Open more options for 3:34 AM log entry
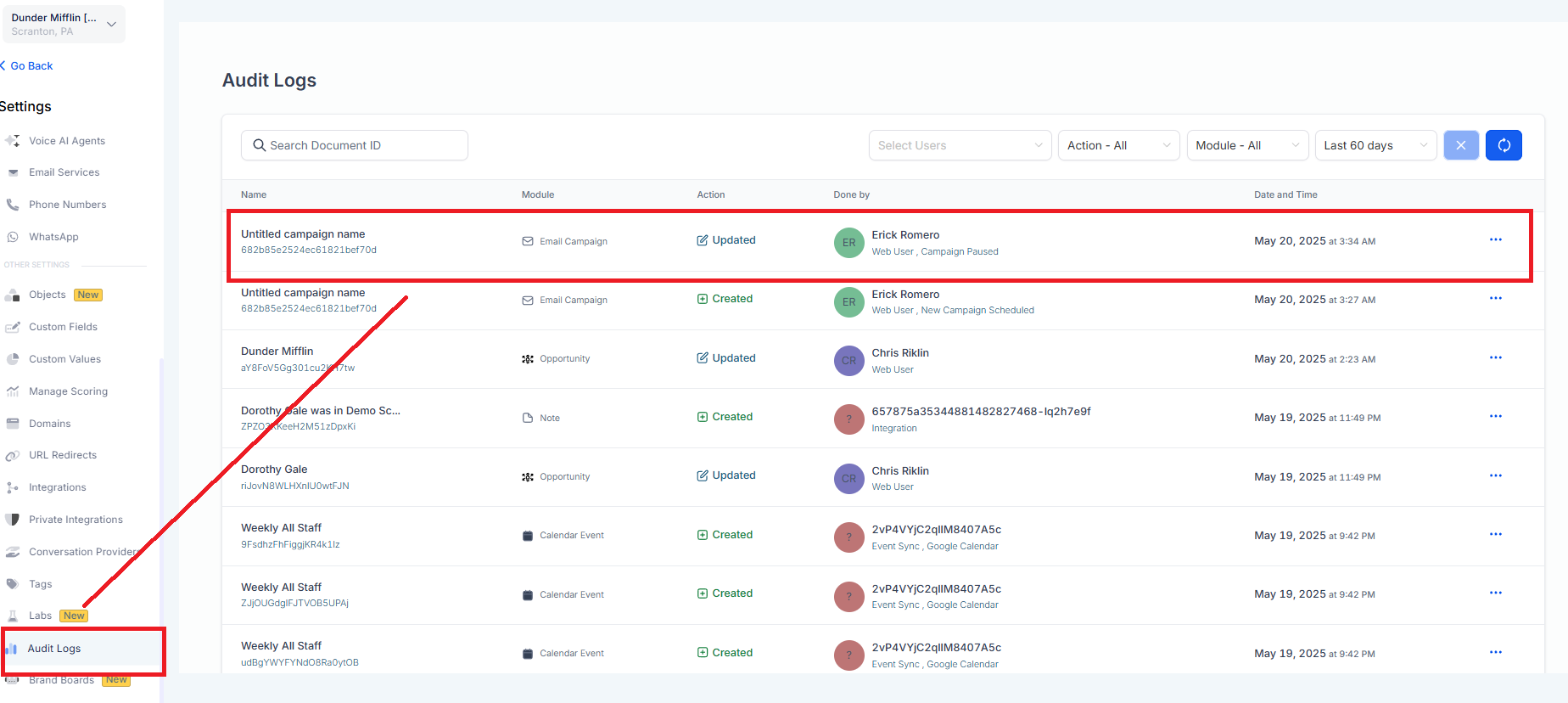1568x703 pixels. [1496, 239]
